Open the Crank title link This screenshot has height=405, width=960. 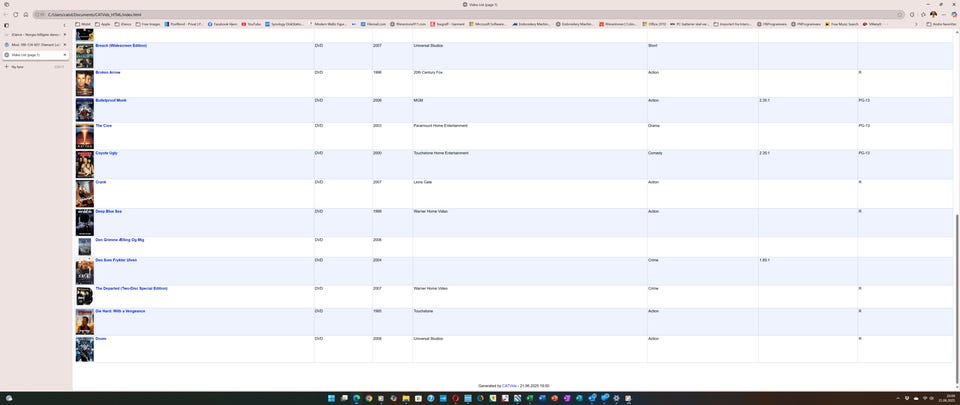coord(101,182)
